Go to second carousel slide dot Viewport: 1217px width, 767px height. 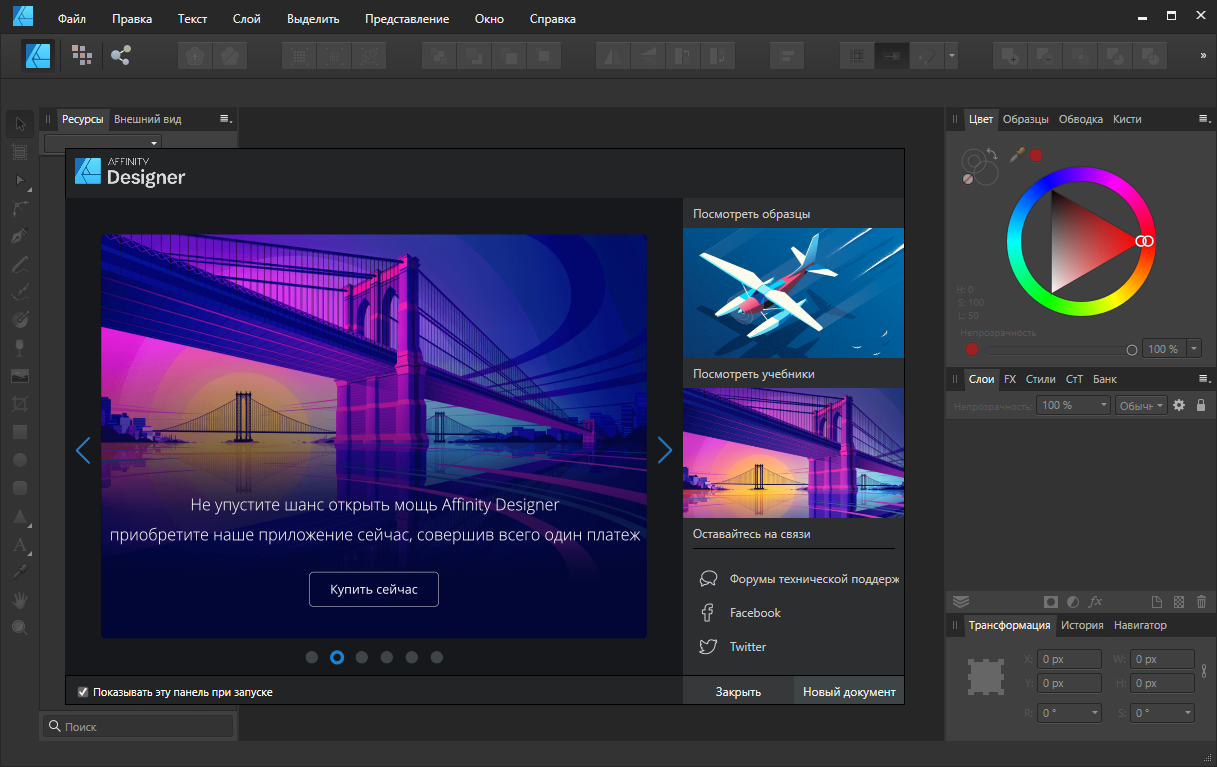click(337, 657)
